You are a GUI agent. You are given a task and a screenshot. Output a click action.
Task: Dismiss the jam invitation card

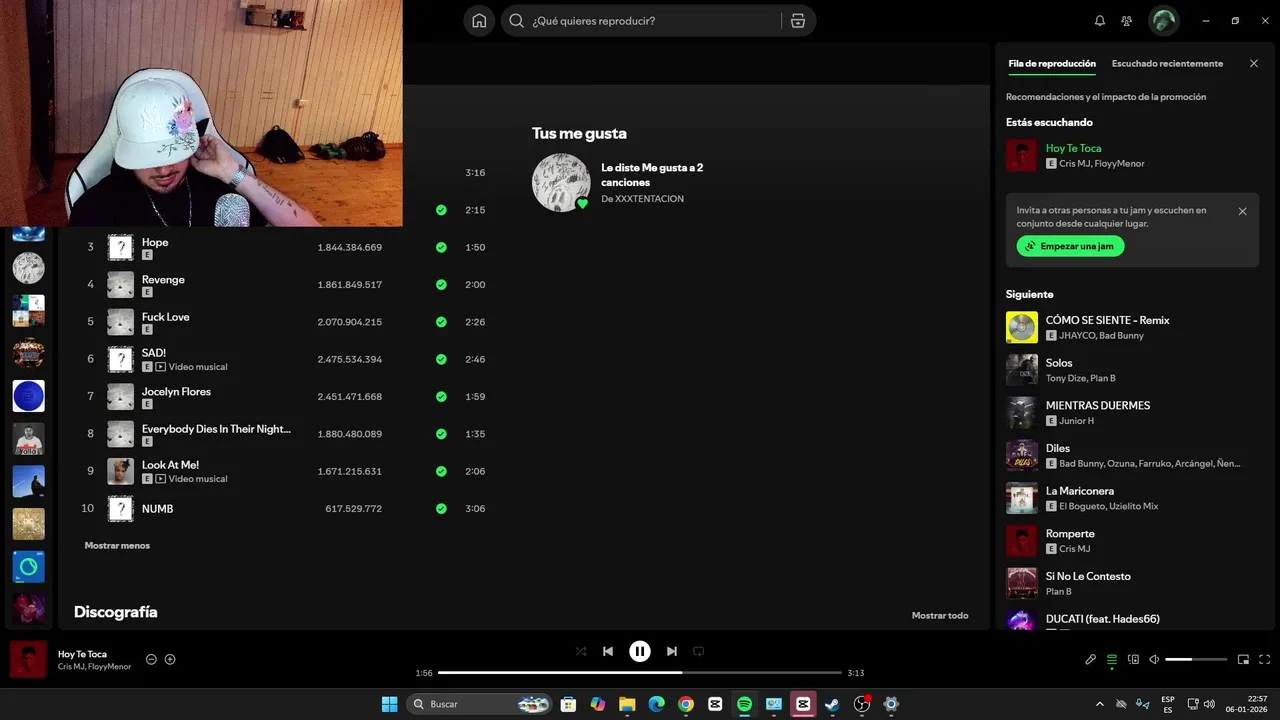click(1242, 211)
